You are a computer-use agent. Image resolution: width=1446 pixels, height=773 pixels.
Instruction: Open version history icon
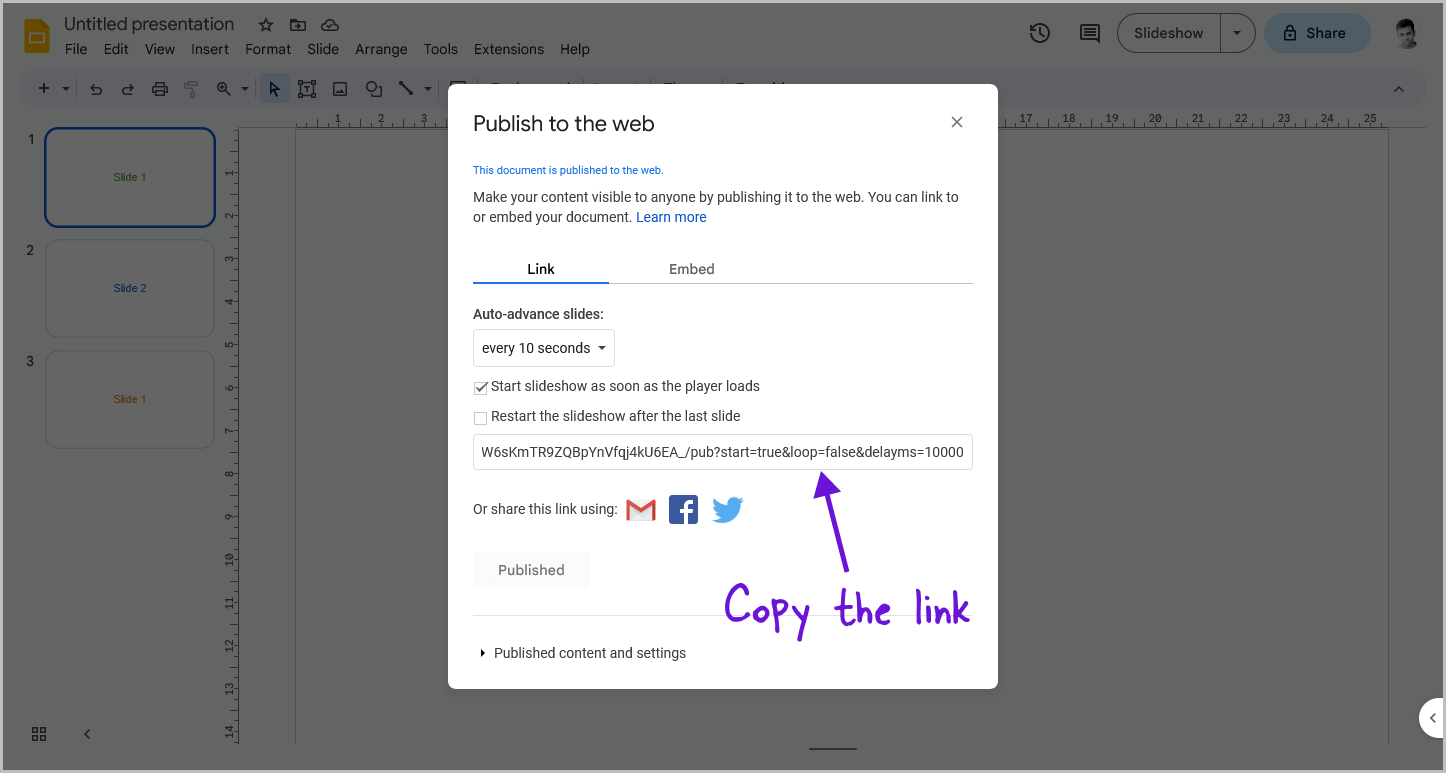1039,33
